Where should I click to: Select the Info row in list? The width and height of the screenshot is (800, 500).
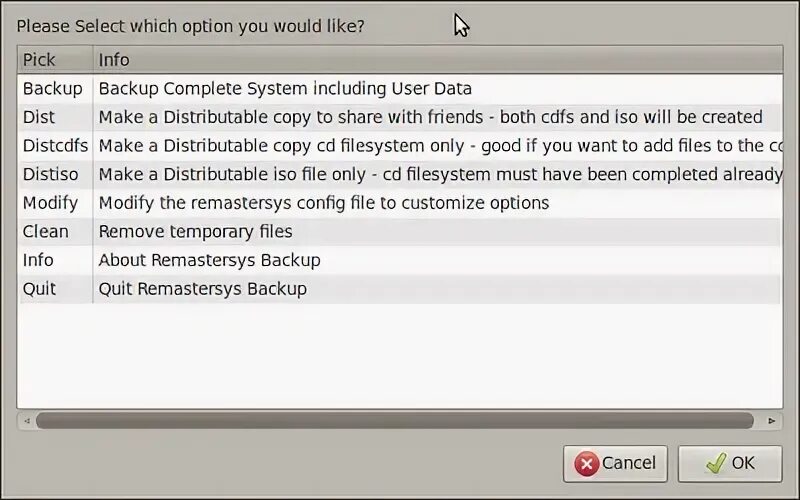pos(38,260)
